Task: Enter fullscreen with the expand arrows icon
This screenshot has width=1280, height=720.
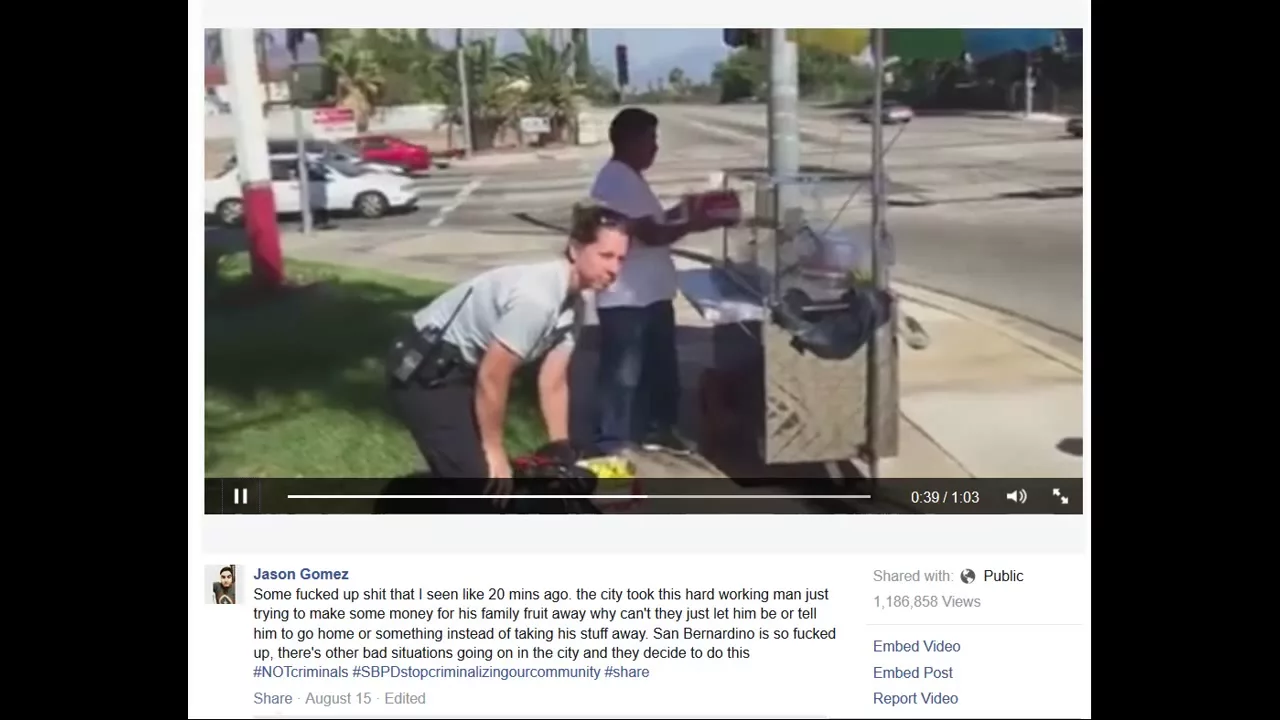Action: (x=1060, y=496)
